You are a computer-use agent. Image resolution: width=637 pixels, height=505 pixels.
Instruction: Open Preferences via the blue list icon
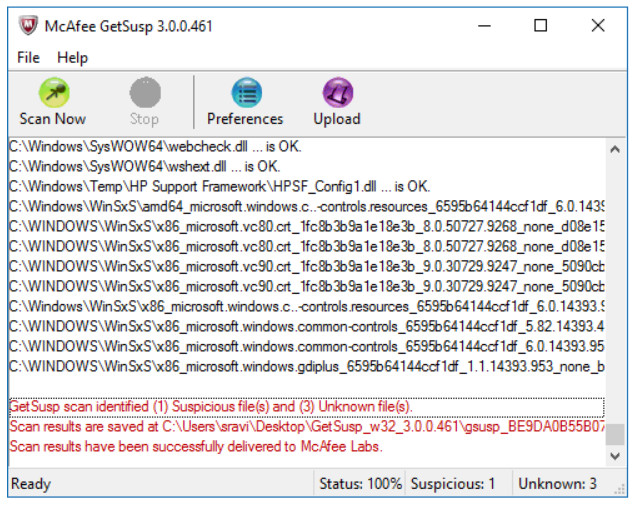click(247, 92)
